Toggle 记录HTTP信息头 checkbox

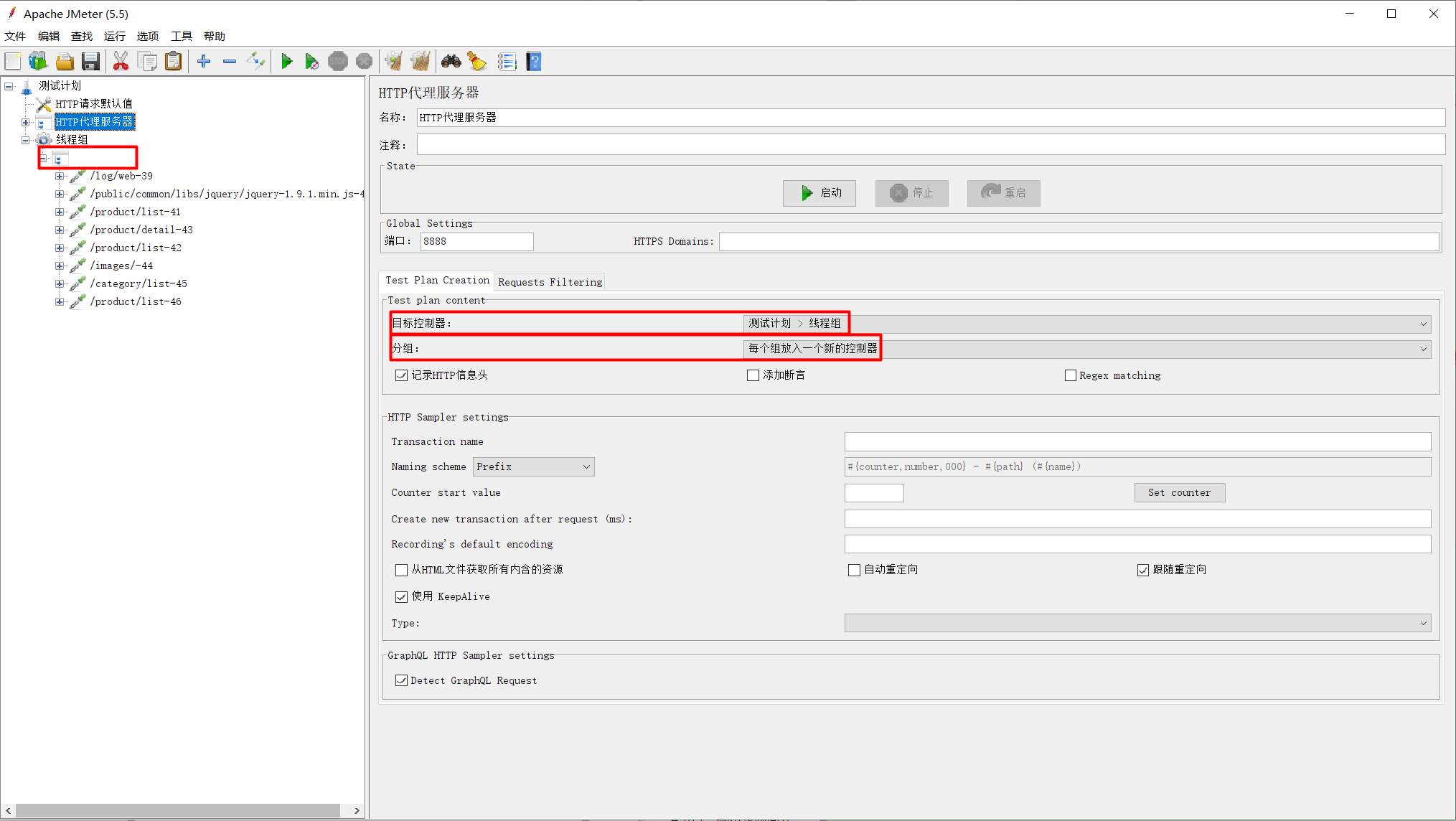pos(401,375)
